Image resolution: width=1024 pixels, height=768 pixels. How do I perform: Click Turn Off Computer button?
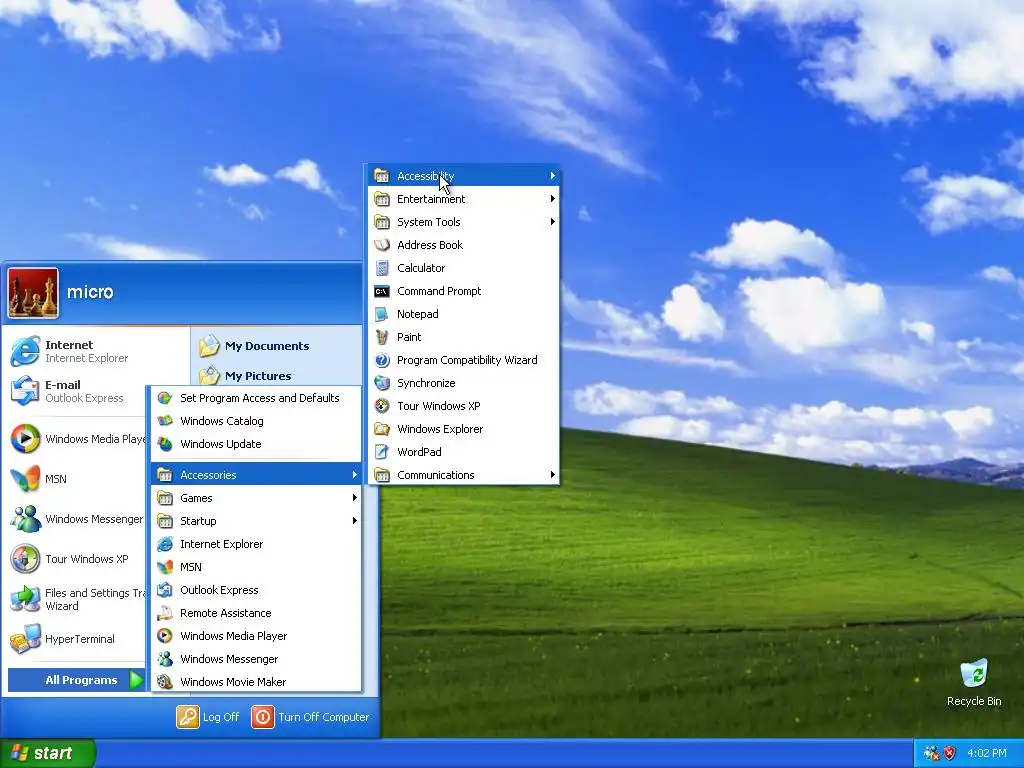pyautogui.click(x=311, y=716)
